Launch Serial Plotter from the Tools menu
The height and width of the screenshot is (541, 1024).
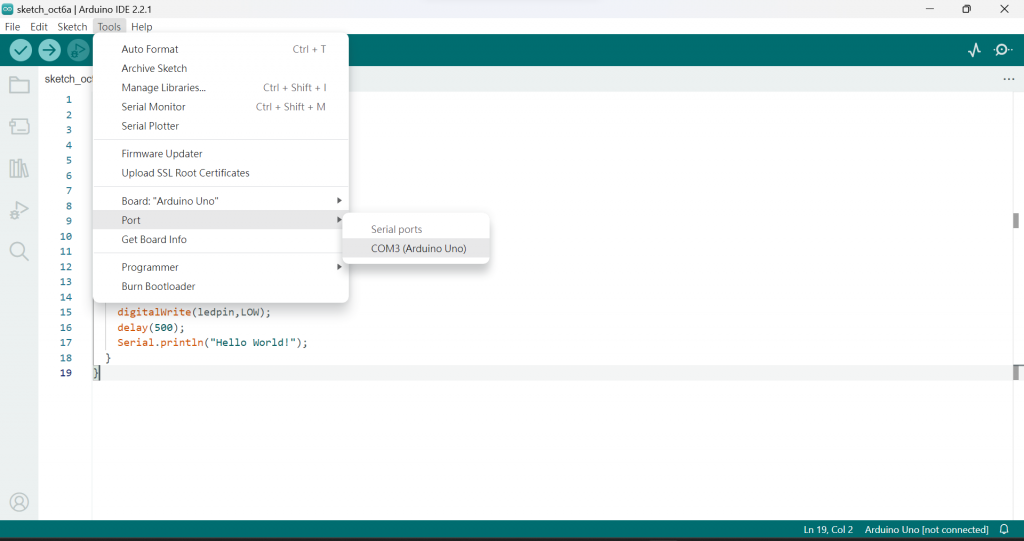[x=221, y=126]
